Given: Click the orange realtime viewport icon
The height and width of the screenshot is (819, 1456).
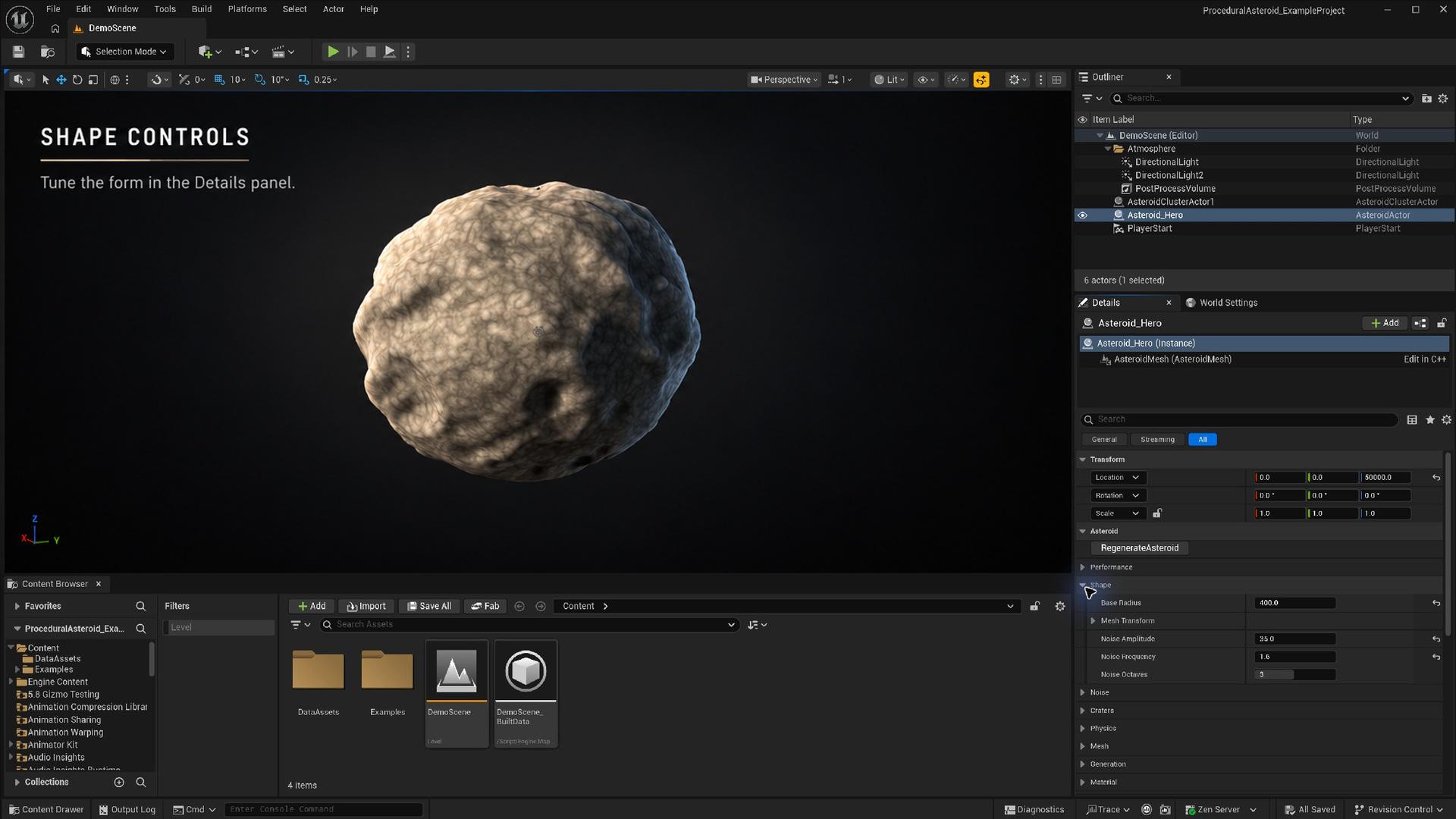Looking at the screenshot, I should coord(981,80).
